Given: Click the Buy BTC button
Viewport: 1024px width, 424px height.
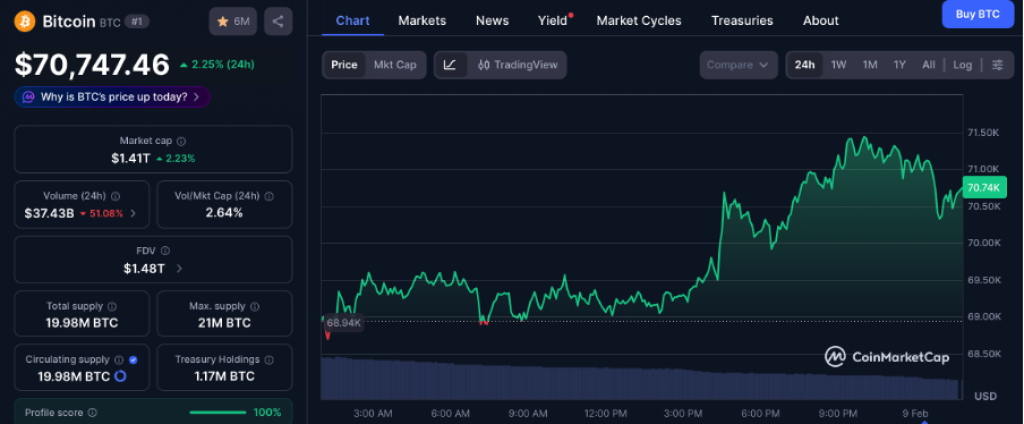Looking at the screenshot, I should point(978,14).
